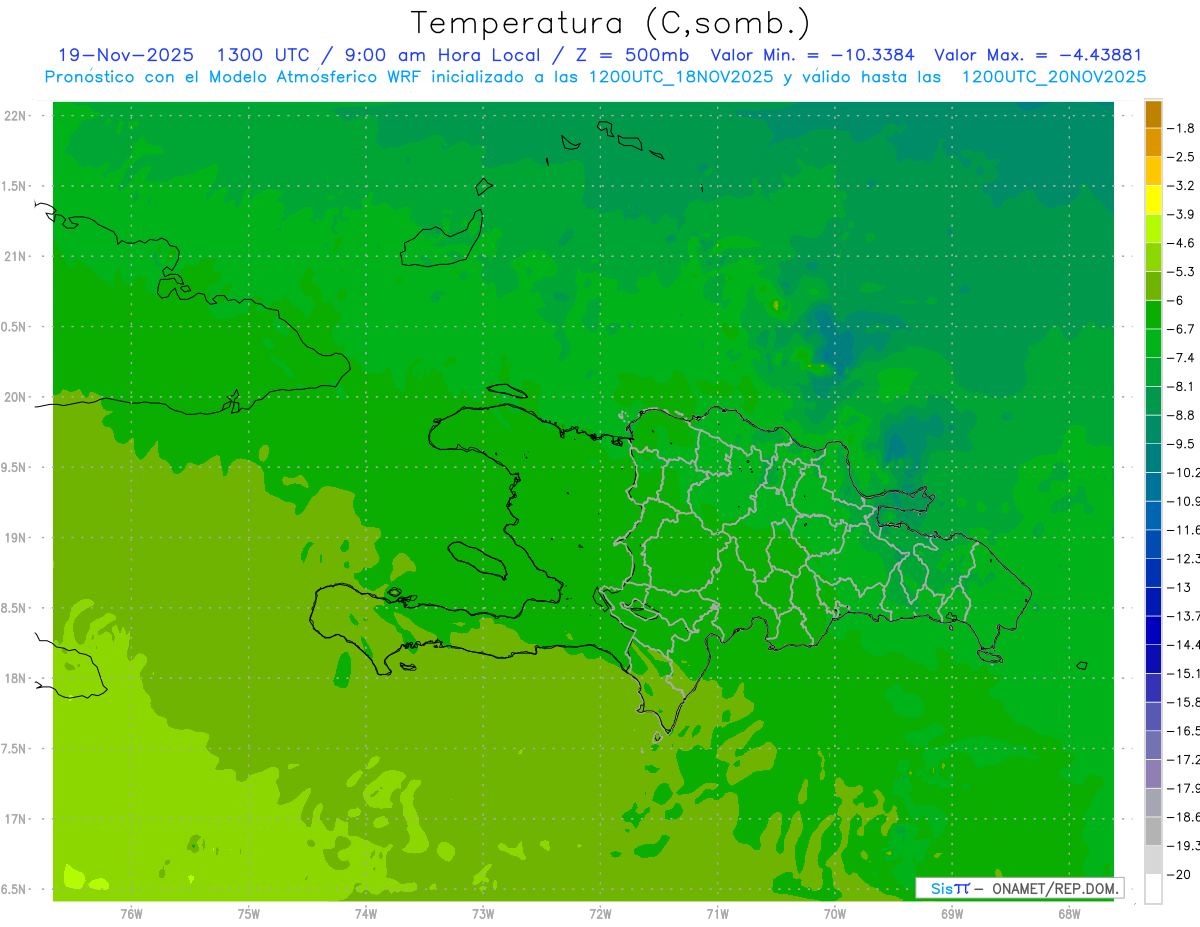Click the colorbar label '-2.5'

coord(1181,157)
